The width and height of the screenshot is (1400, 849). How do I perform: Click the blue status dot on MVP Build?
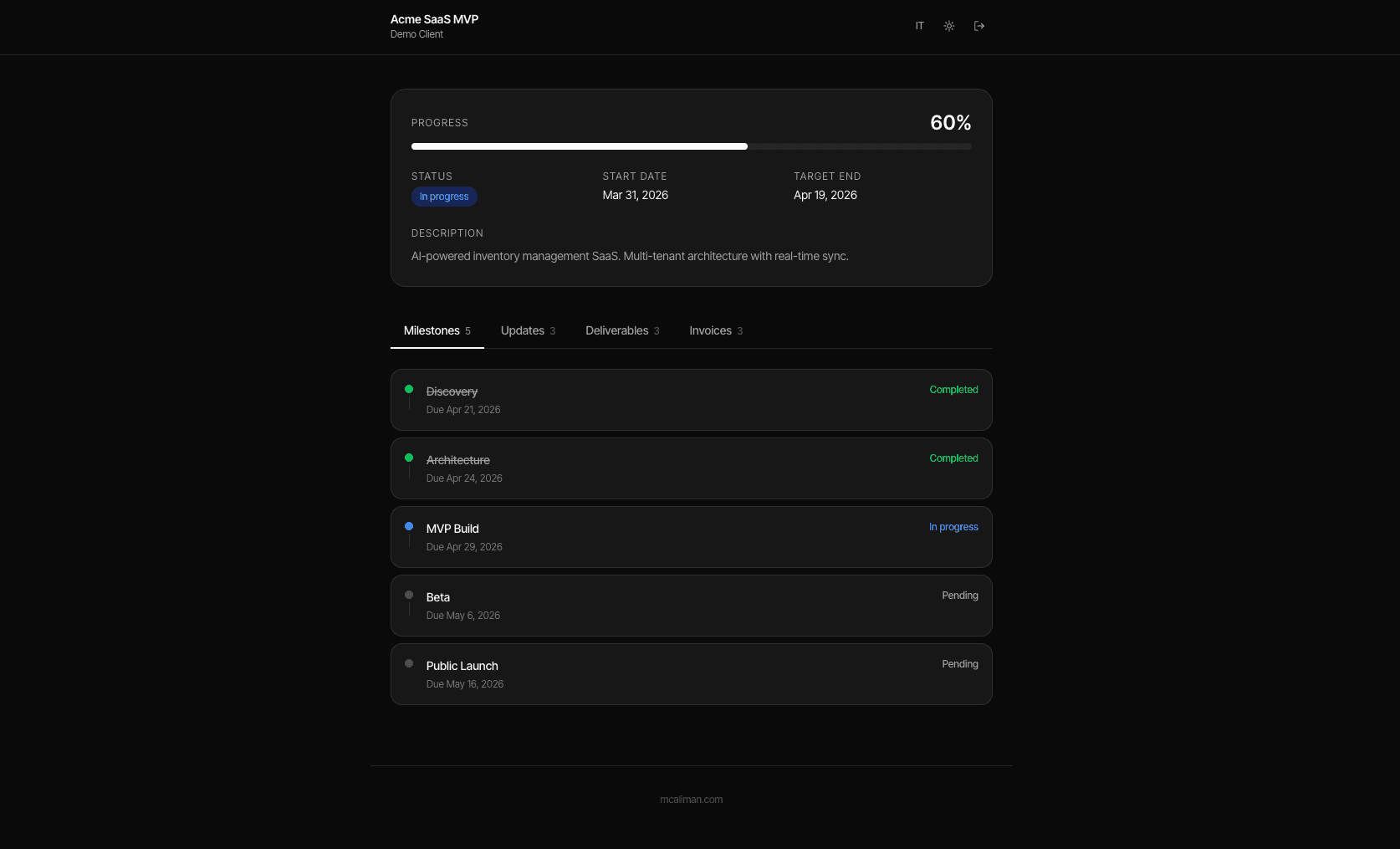pyautogui.click(x=409, y=526)
